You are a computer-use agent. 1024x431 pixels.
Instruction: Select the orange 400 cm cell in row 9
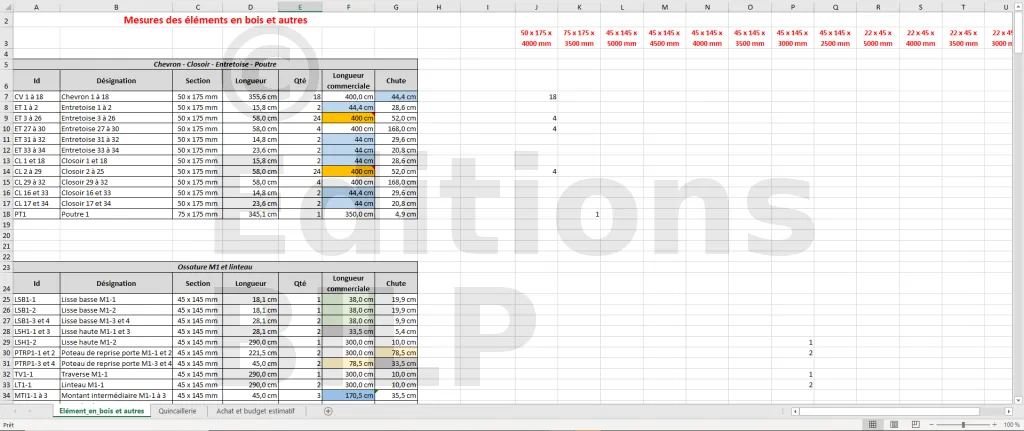pos(348,118)
